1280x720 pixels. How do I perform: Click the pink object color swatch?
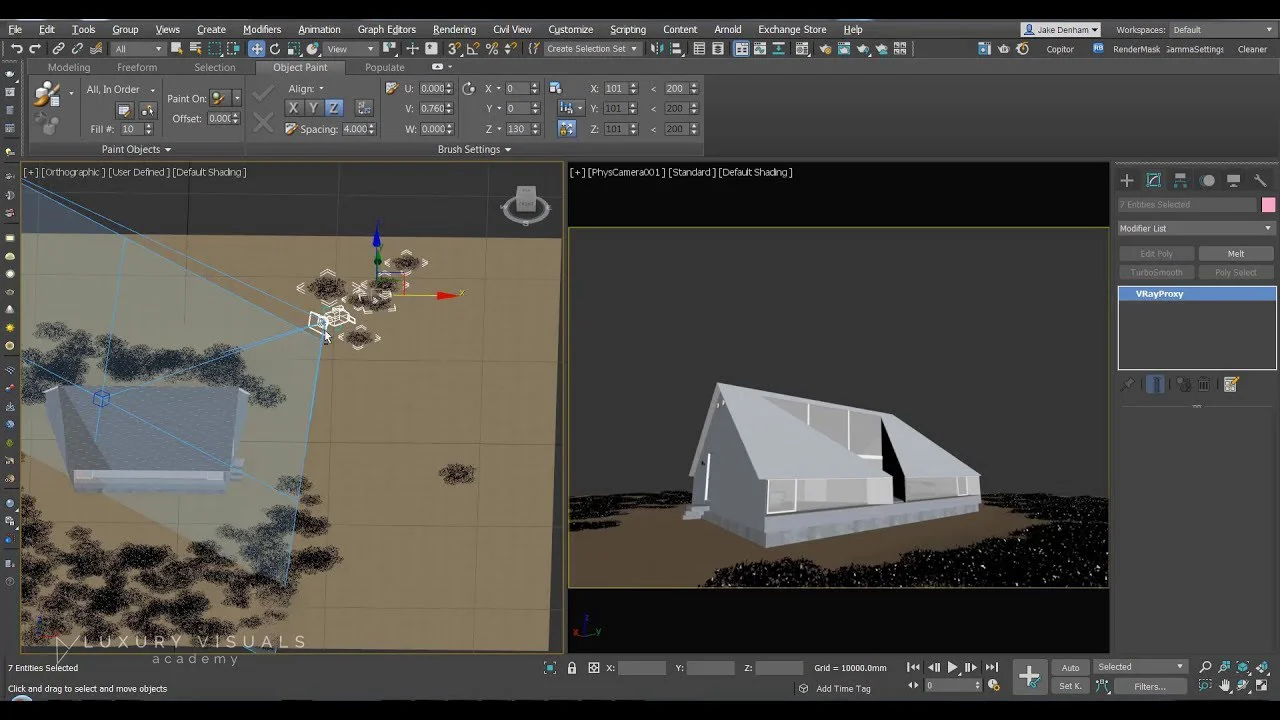tap(1268, 205)
